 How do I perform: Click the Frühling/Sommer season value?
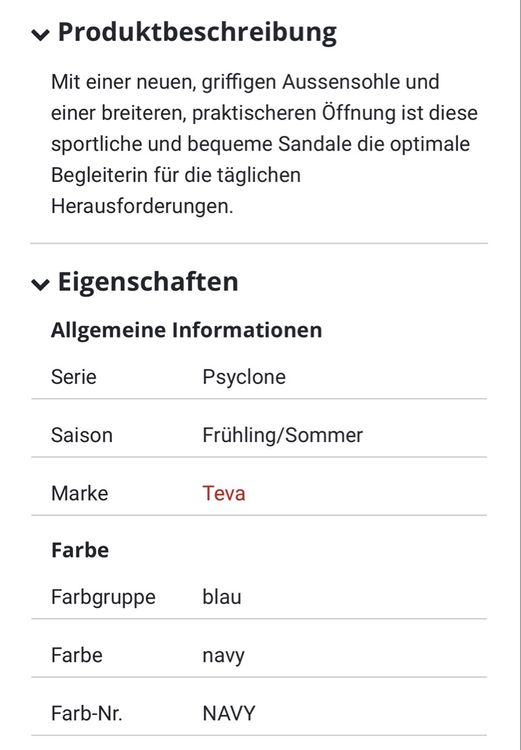coord(282,435)
